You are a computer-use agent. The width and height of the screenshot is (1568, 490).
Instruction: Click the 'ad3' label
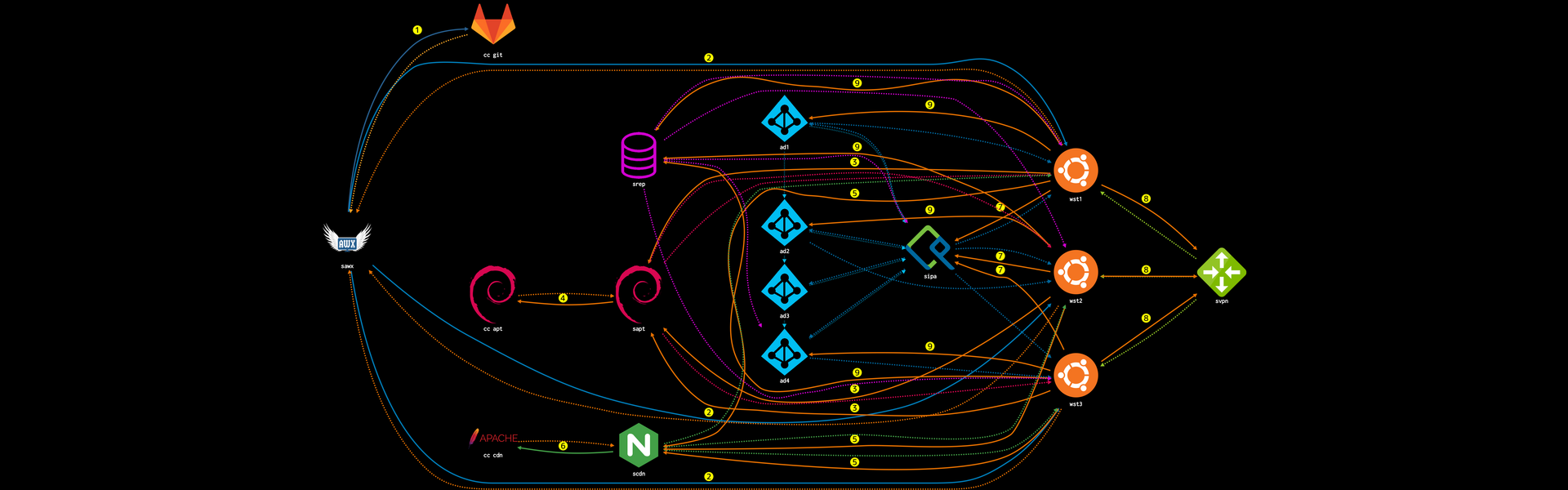[784, 316]
